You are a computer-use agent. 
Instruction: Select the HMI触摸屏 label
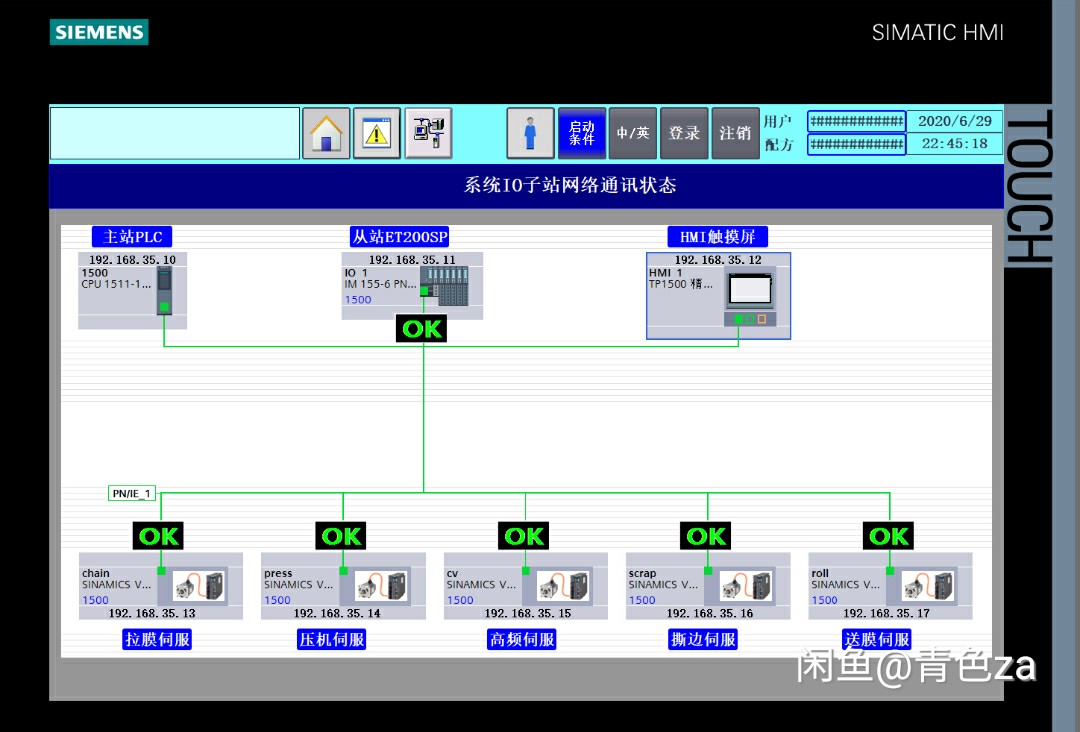718,237
